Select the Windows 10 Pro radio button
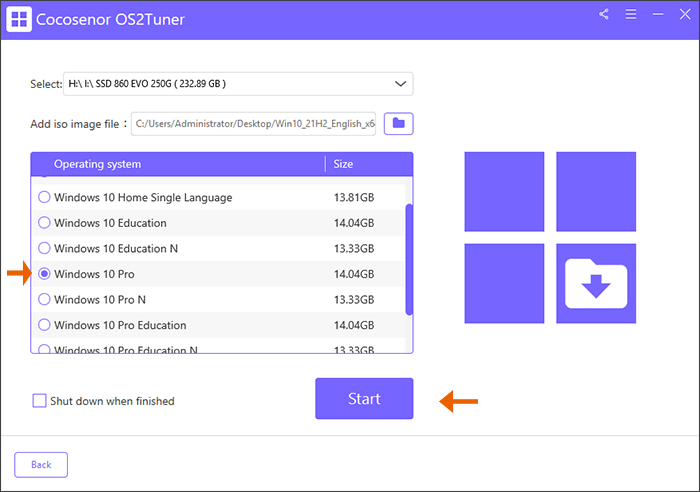 [44, 274]
